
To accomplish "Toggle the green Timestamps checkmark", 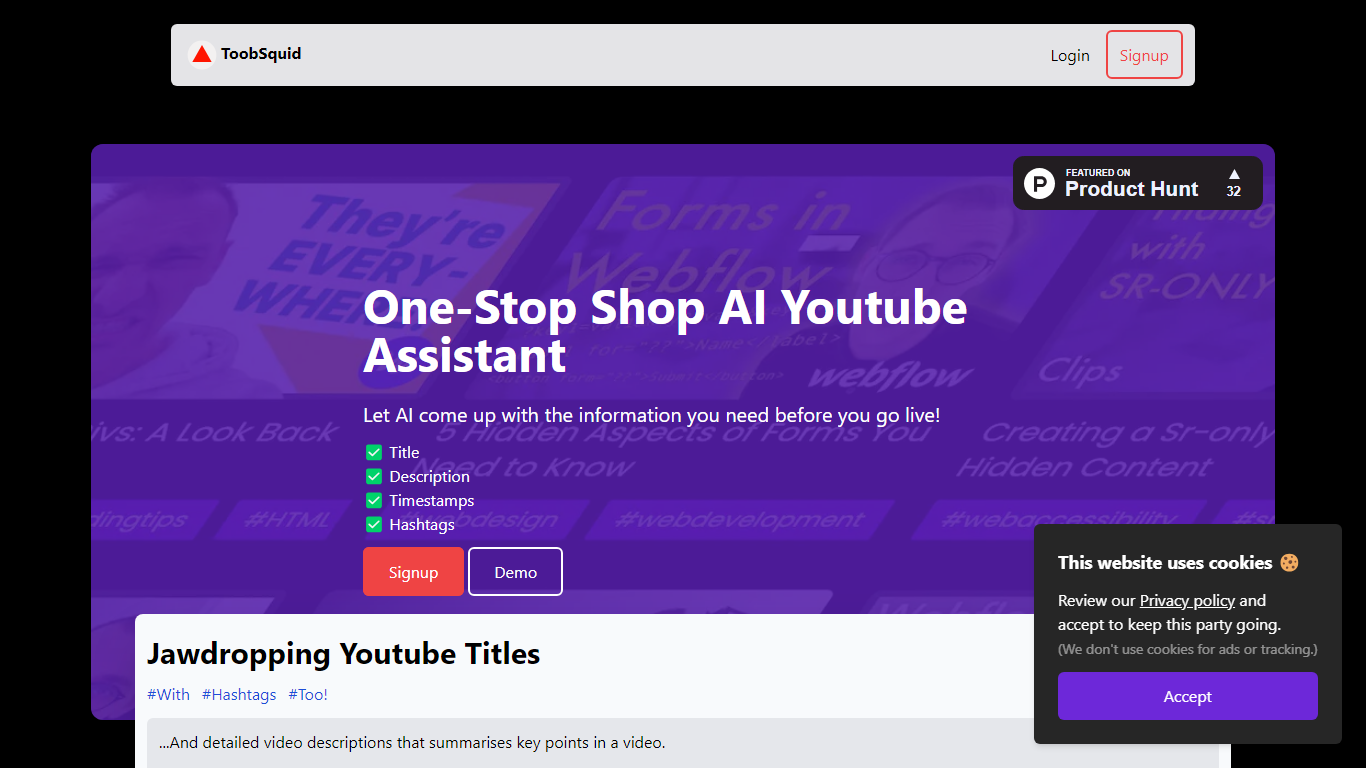I will pyautogui.click(x=374, y=500).
